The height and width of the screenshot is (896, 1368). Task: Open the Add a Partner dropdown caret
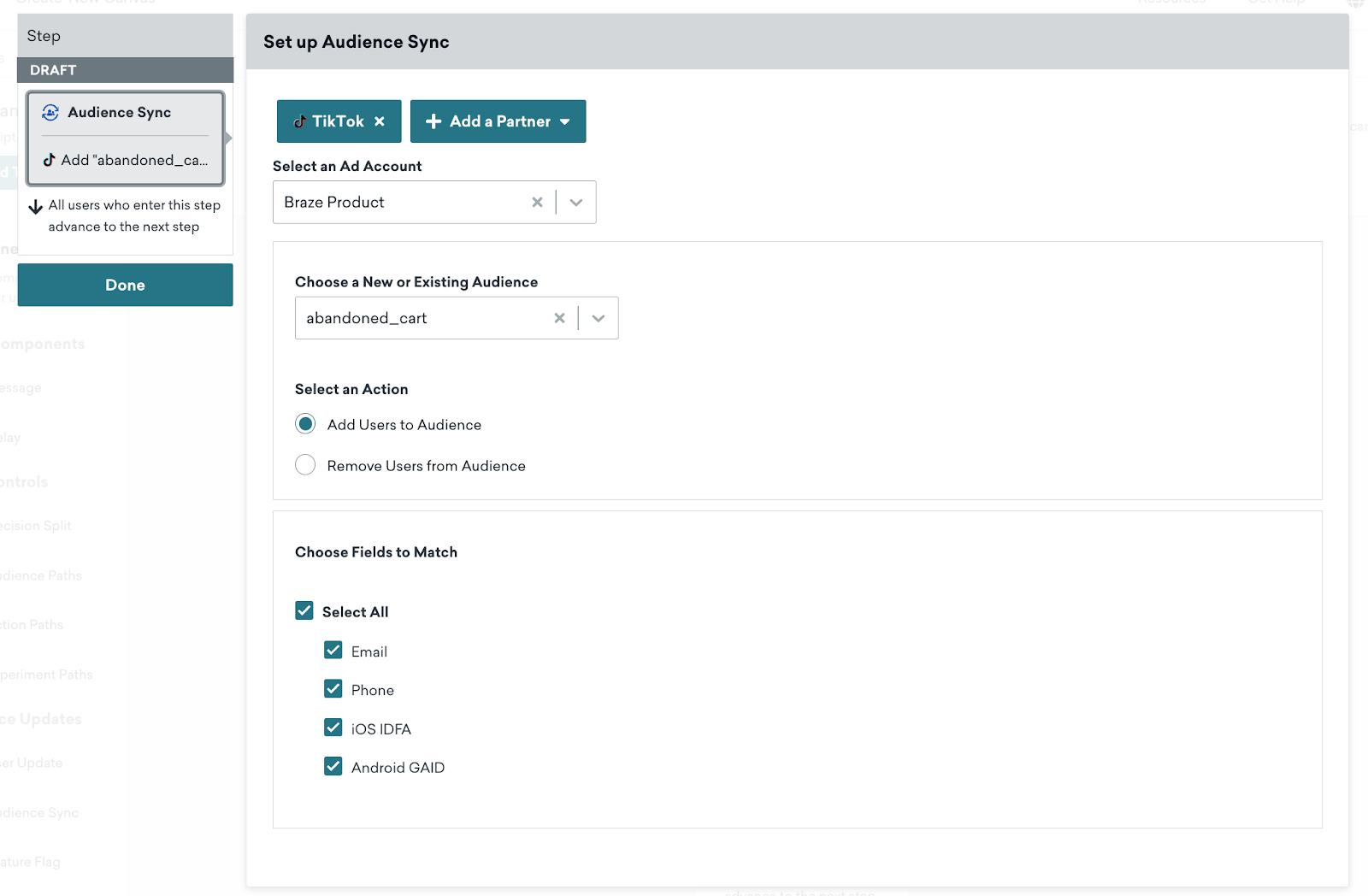pos(565,122)
